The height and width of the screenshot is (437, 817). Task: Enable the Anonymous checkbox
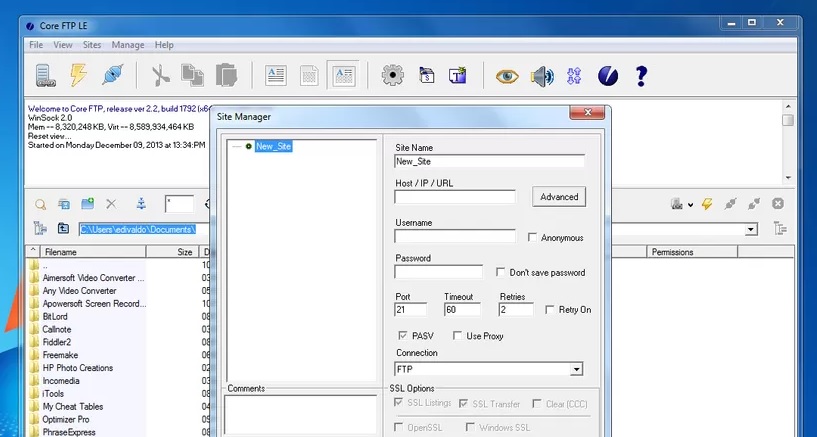coord(533,238)
